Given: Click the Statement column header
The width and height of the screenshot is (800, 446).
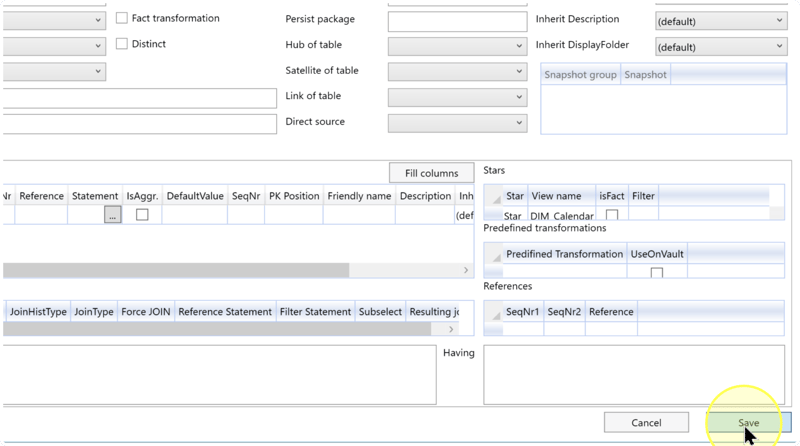Looking at the screenshot, I should (x=95, y=196).
